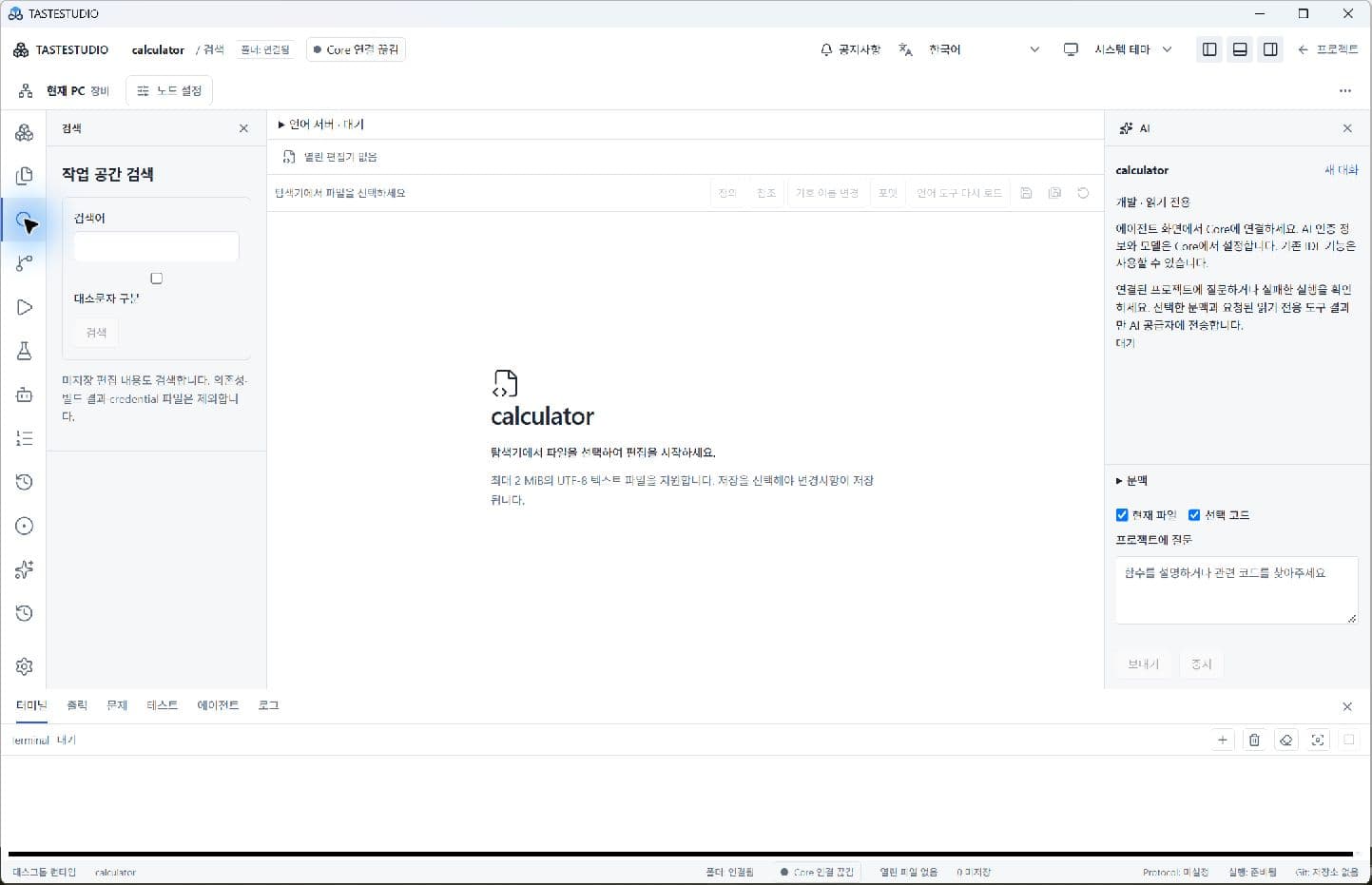Open settings with the gear icon
Viewport: 1372px width, 885px height.
pos(25,666)
